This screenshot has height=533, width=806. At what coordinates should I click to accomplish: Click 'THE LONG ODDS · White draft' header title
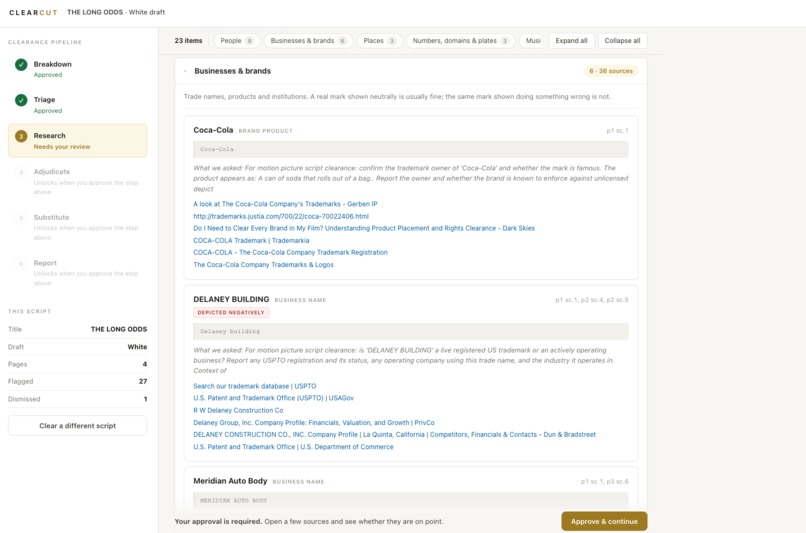point(116,12)
